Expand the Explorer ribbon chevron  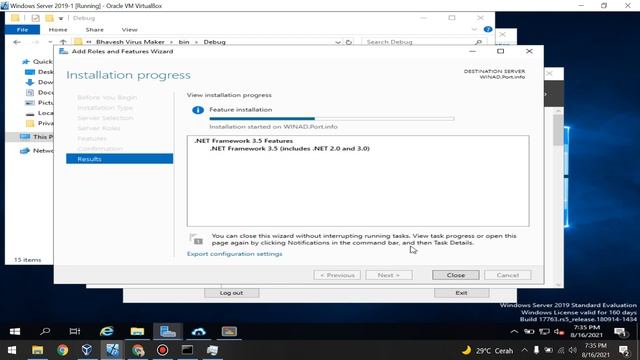click(x=474, y=29)
